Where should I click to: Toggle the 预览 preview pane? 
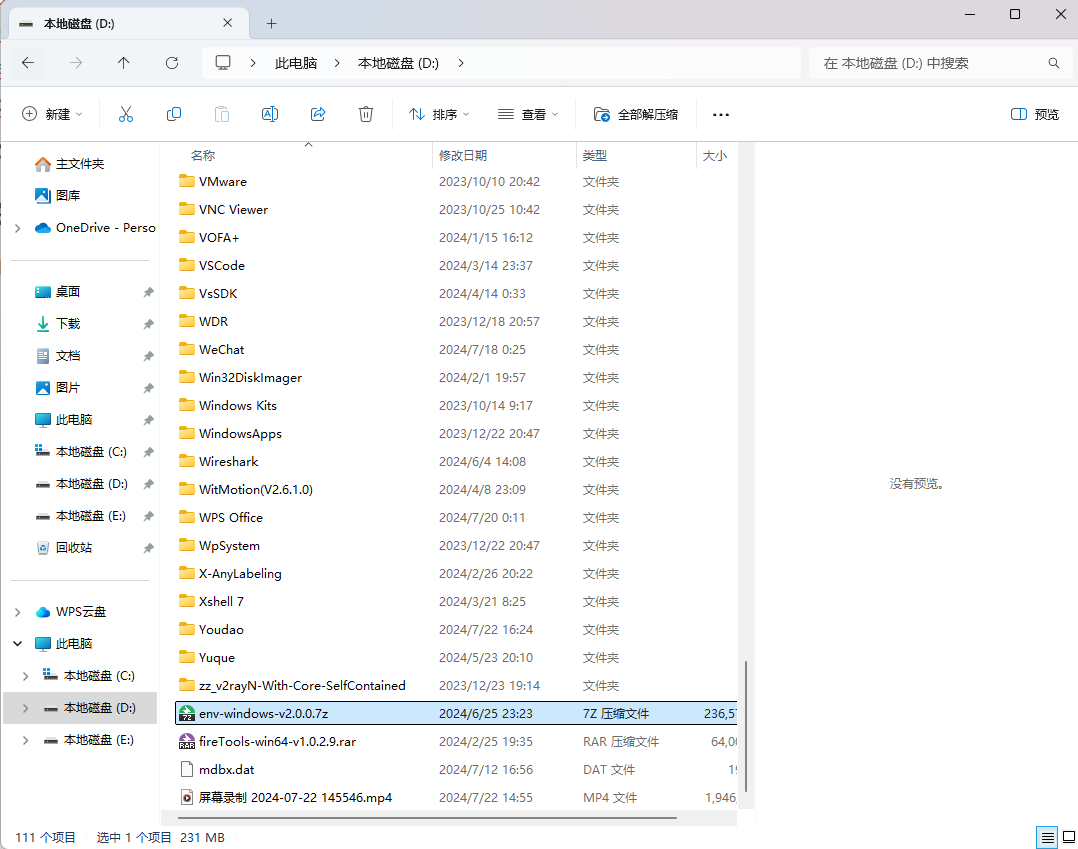tap(1035, 114)
